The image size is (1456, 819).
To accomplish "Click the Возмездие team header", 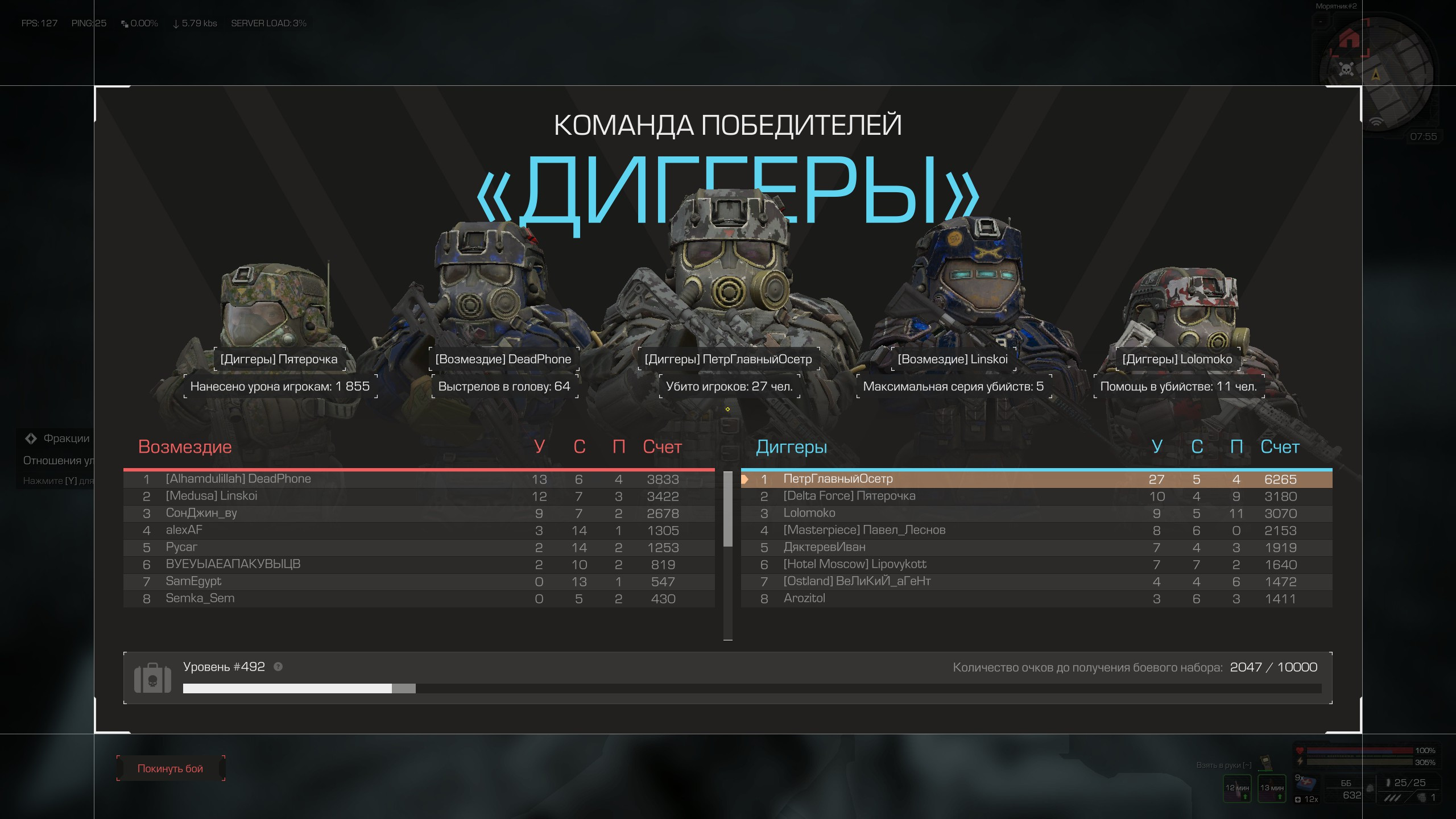I will point(185,447).
